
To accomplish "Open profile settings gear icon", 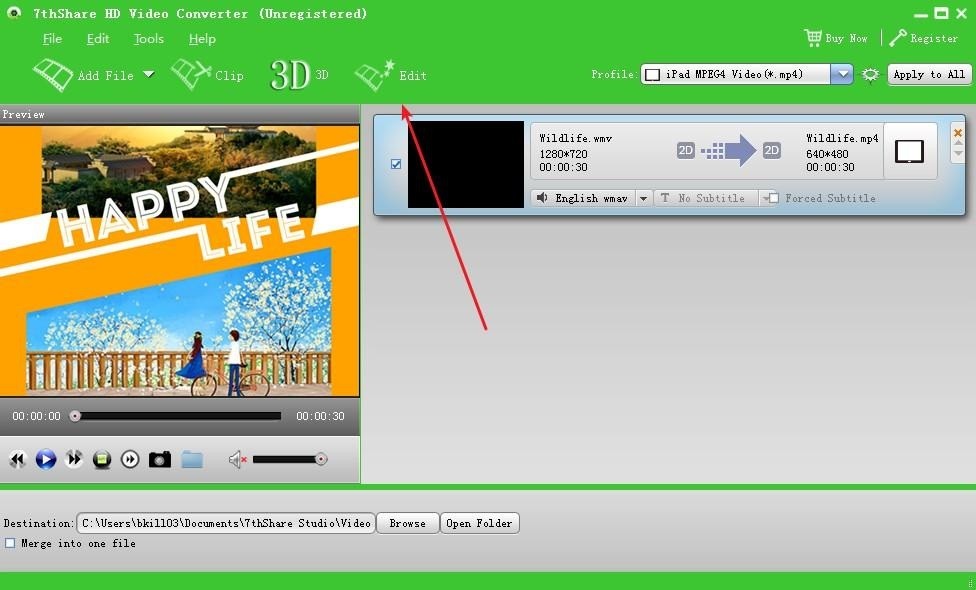I will click(x=870, y=75).
